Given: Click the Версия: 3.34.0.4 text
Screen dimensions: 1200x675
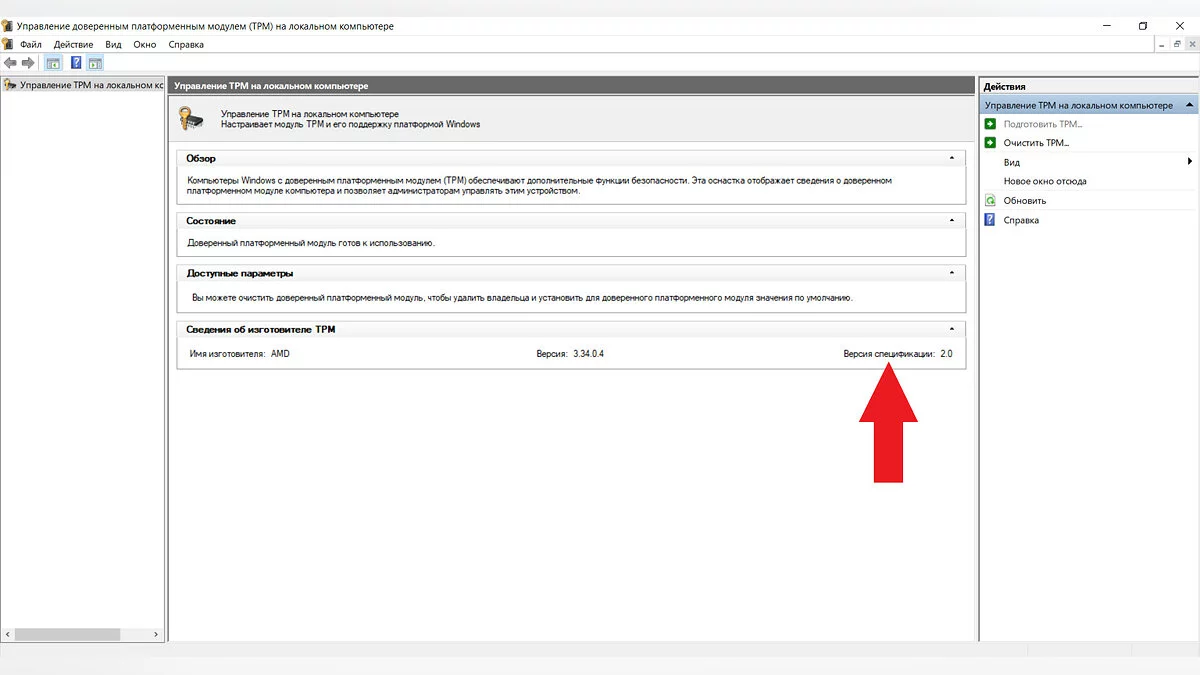Looking at the screenshot, I should [570, 354].
